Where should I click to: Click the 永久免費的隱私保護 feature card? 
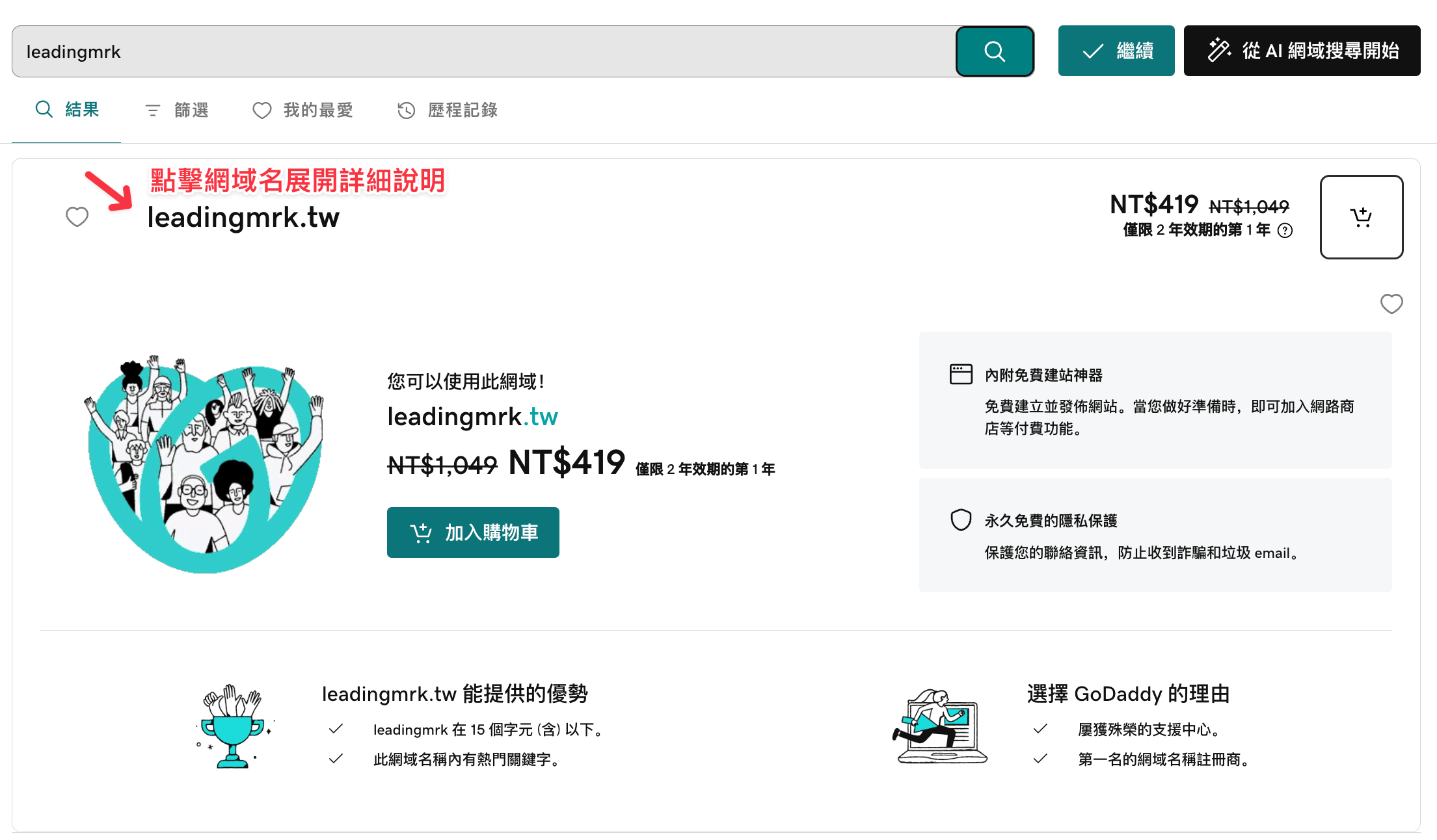click(x=1155, y=534)
